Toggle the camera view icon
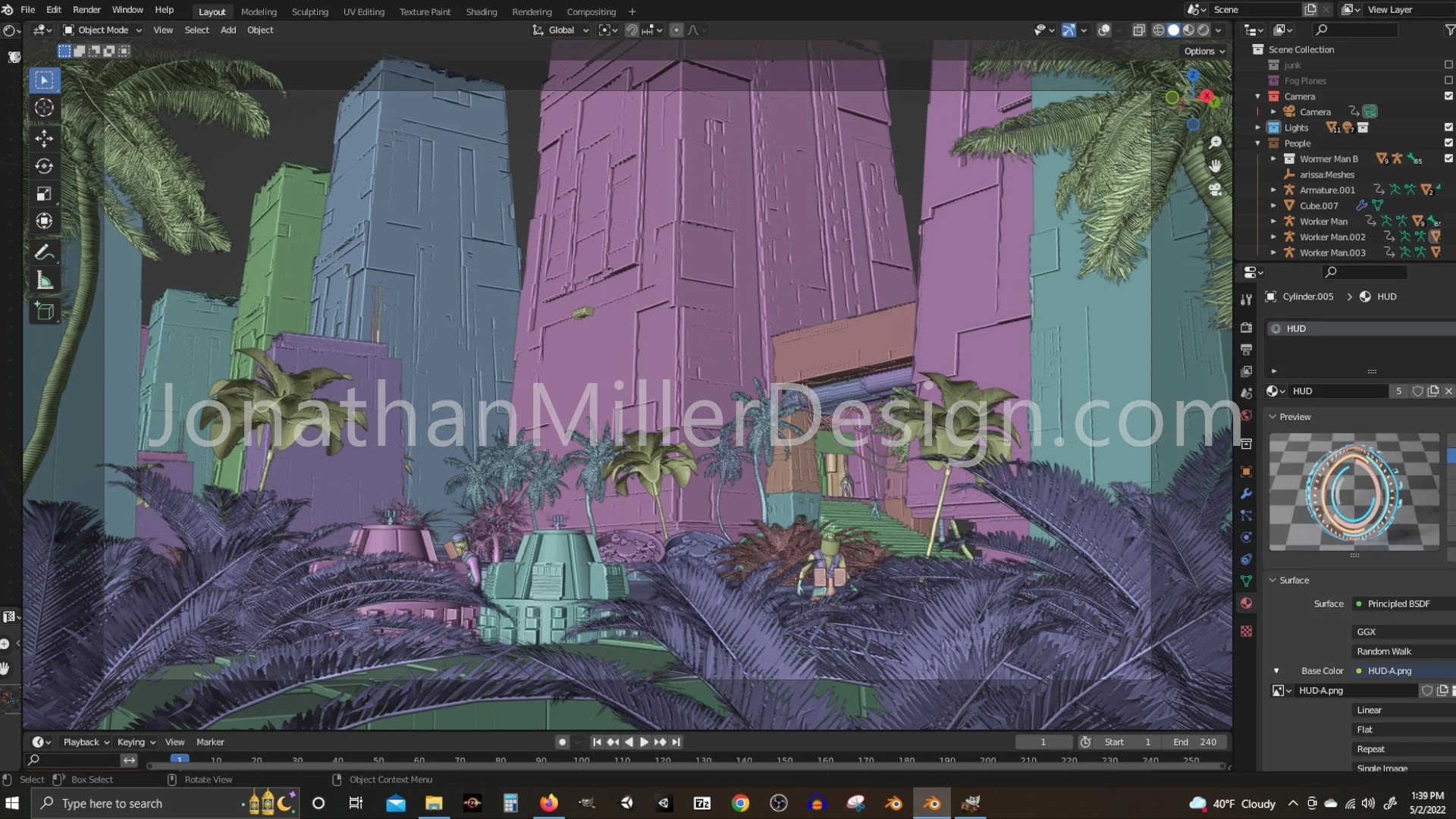1456x819 pixels. 1215,190
